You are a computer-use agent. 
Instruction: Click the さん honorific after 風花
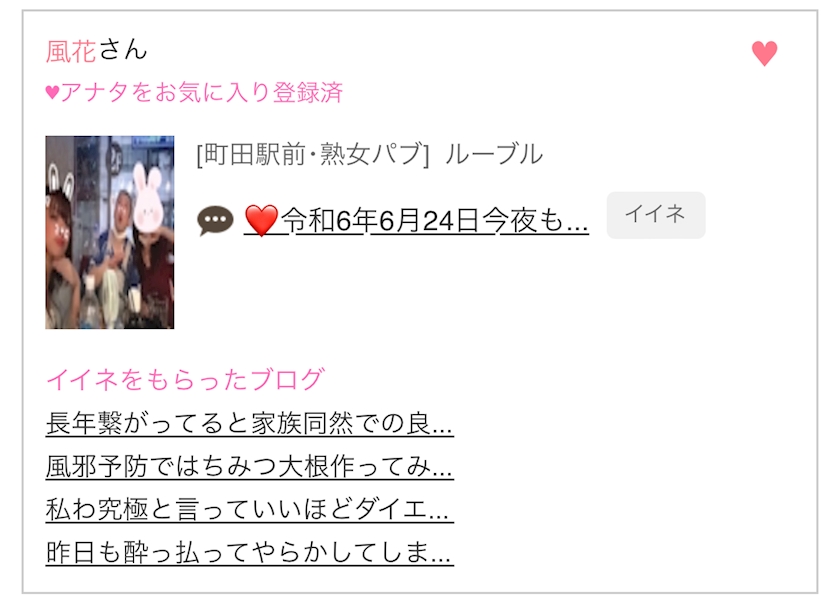coord(123,51)
